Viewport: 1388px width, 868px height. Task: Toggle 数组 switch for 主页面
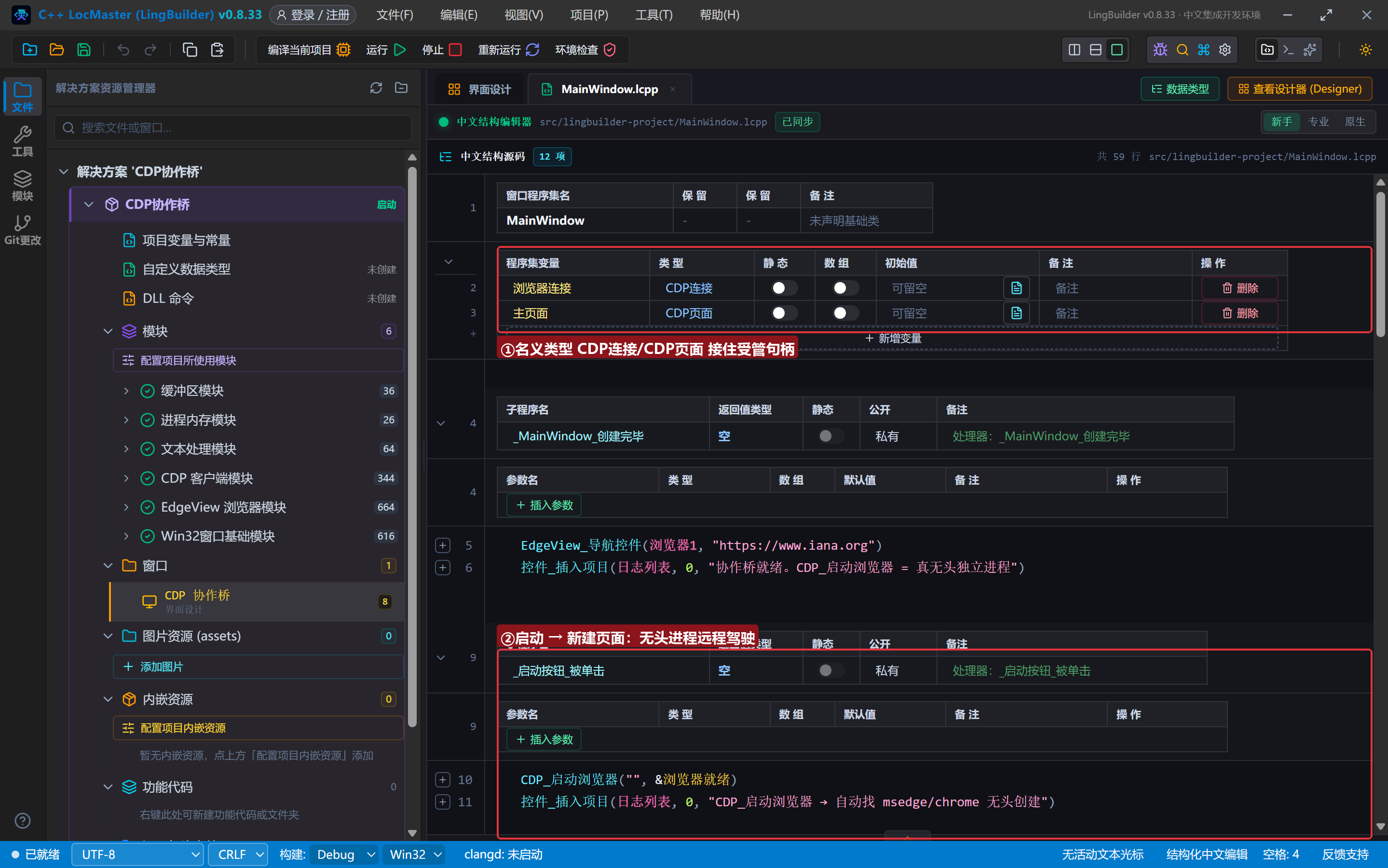pyautogui.click(x=845, y=313)
